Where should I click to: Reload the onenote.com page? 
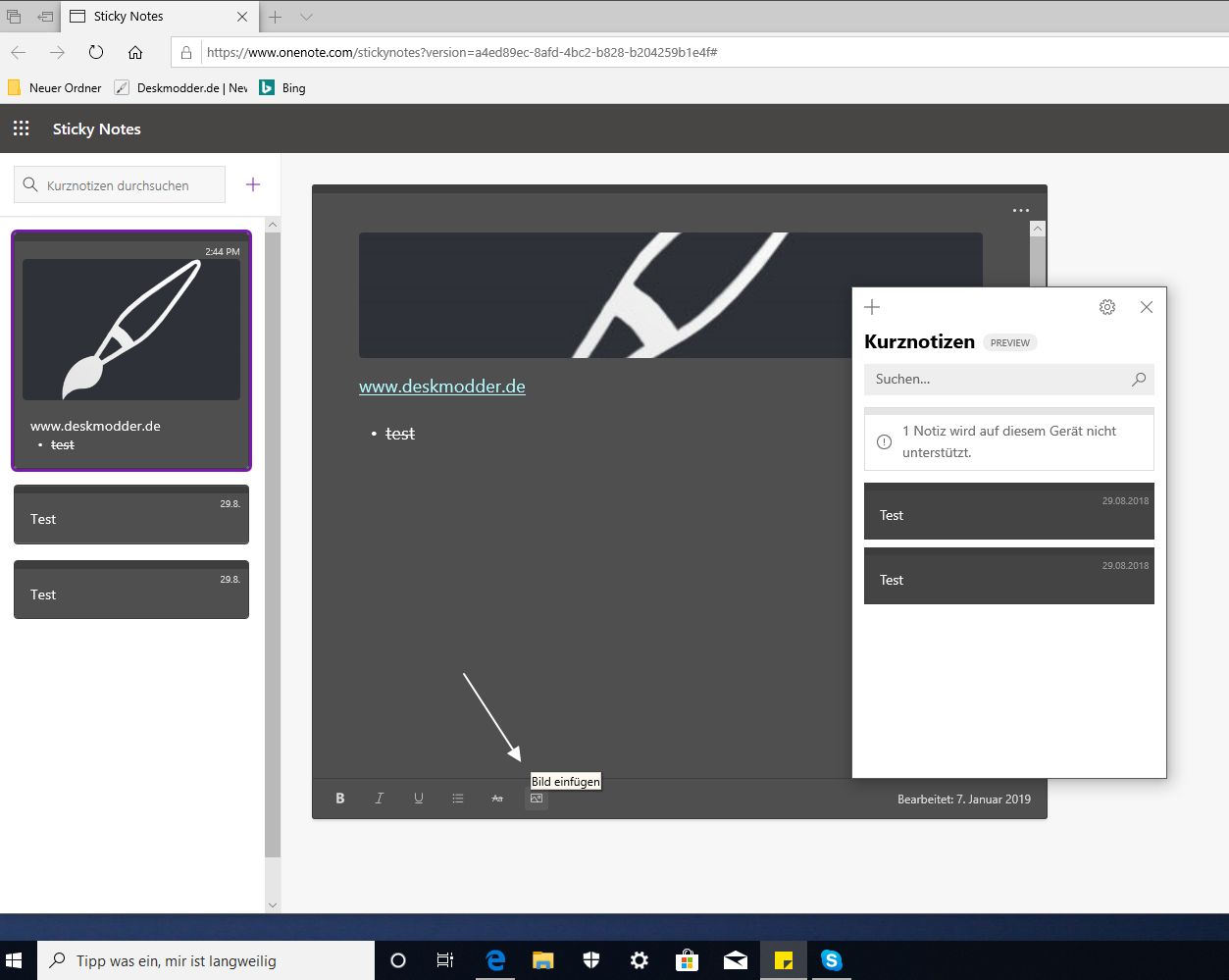(96, 52)
